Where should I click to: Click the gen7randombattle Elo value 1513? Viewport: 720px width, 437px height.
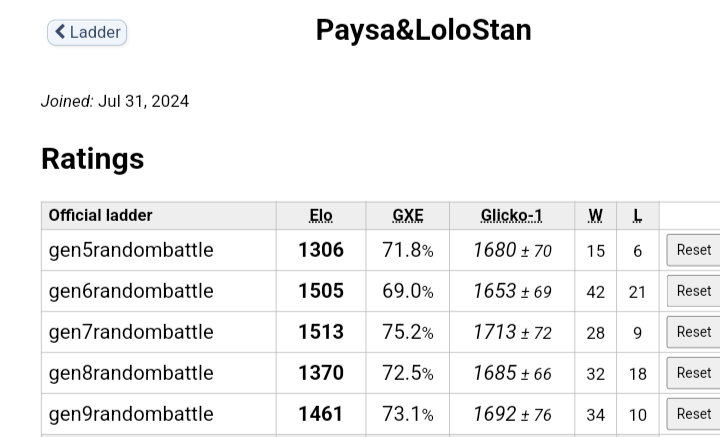pos(321,332)
